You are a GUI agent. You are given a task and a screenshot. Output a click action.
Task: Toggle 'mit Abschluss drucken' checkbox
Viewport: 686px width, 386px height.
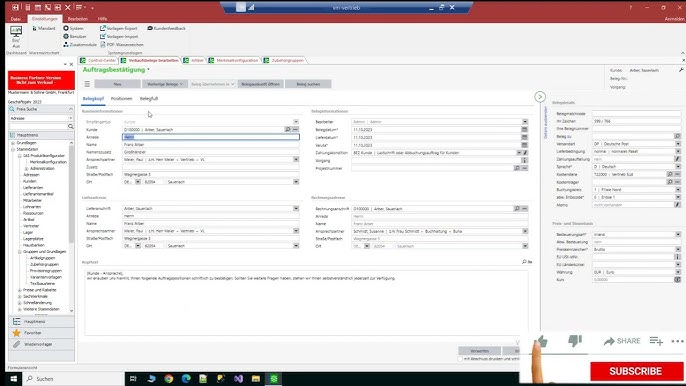460,359
